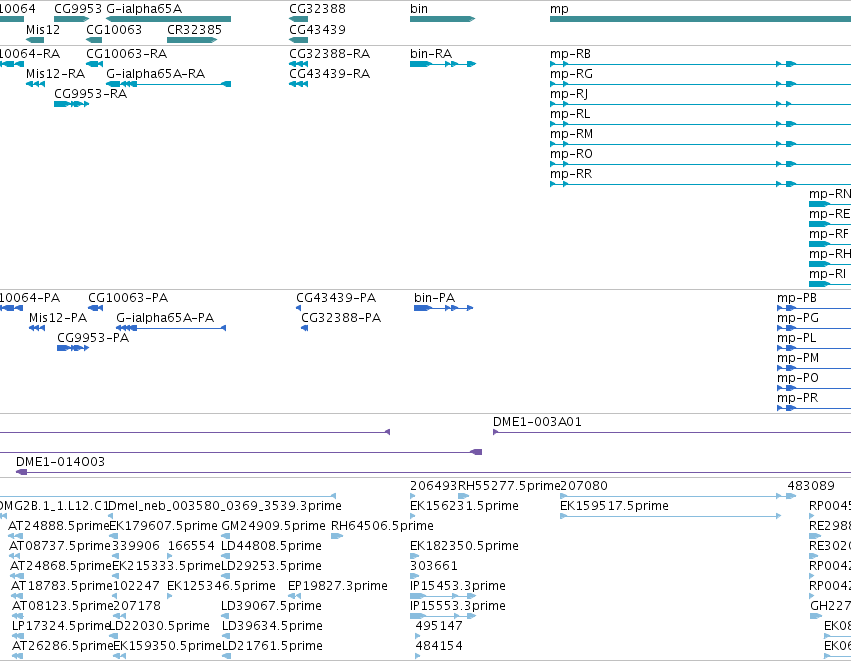Select the mp-RR transcript label
The width and height of the screenshot is (851, 661).
(571, 174)
